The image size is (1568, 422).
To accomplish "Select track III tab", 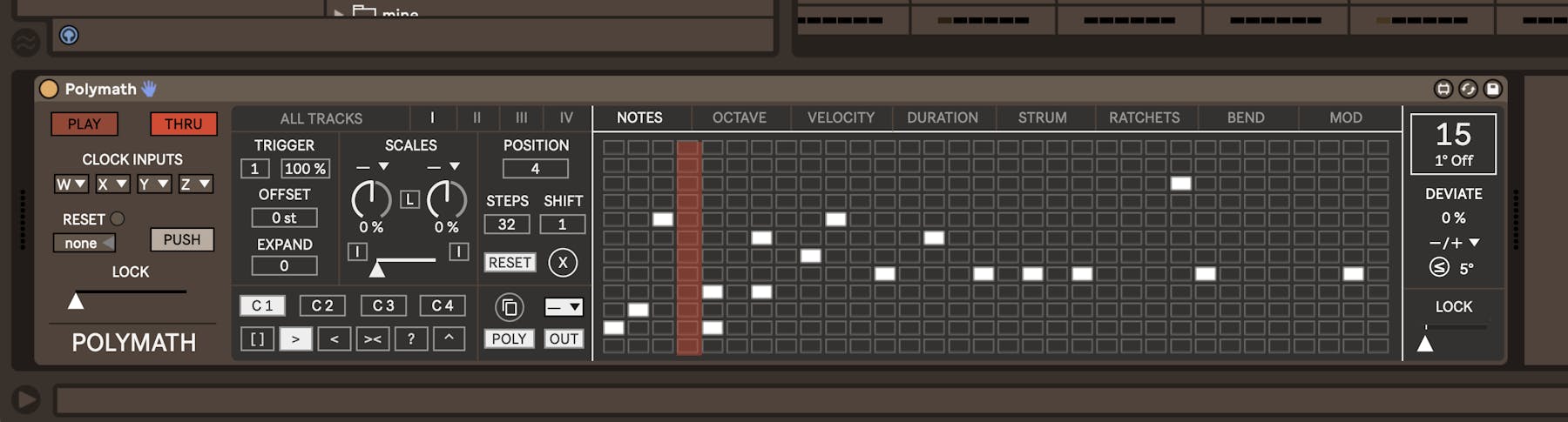I will click(x=521, y=117).
